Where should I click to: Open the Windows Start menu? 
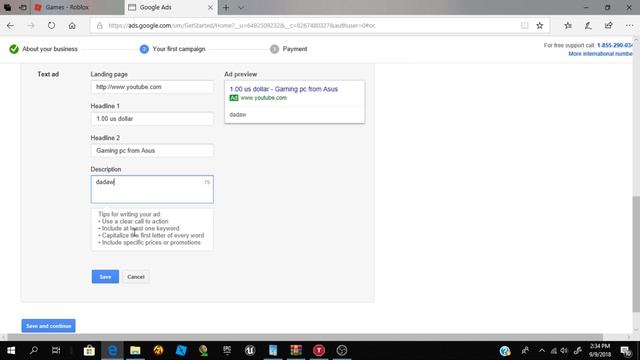[x=11, y=350]
